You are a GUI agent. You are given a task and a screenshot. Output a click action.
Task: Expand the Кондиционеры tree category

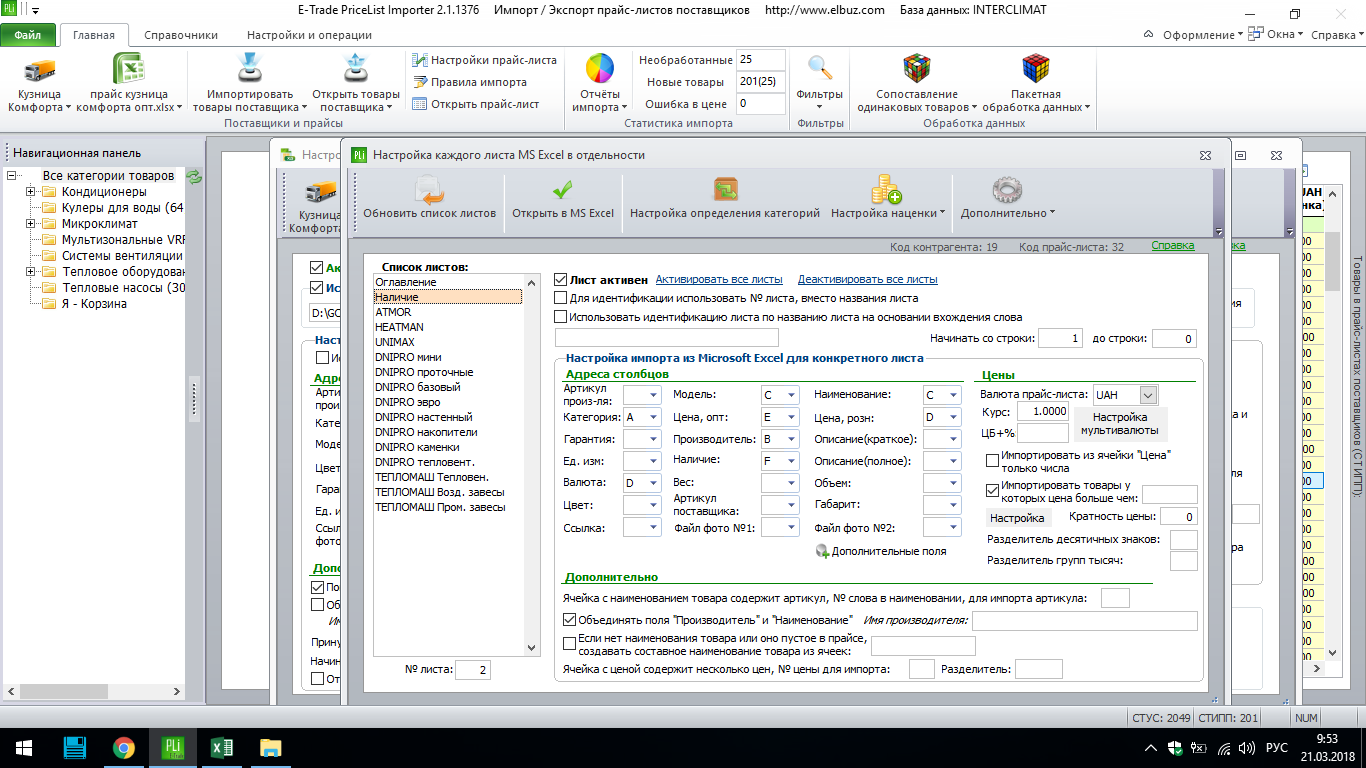tap(31, 192)
